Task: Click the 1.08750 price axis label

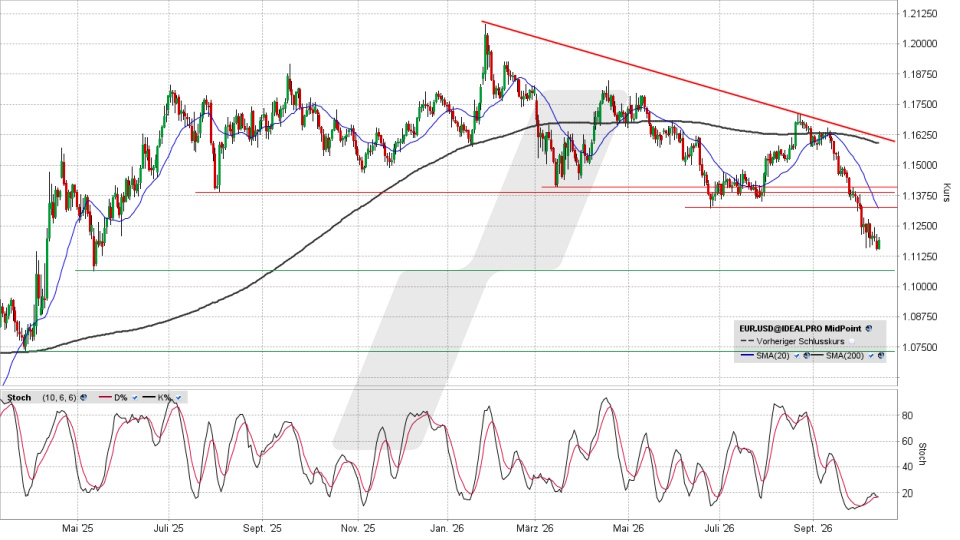Action: click(x=920, y=317)
